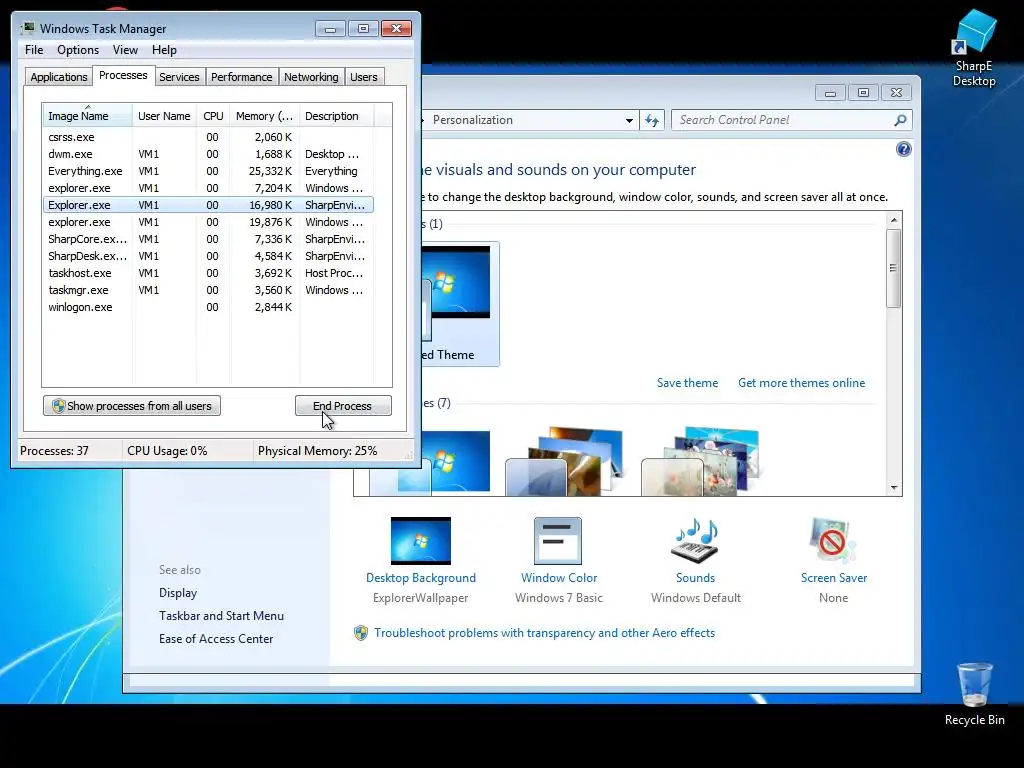Select the Processes tab

coord(123,76)
